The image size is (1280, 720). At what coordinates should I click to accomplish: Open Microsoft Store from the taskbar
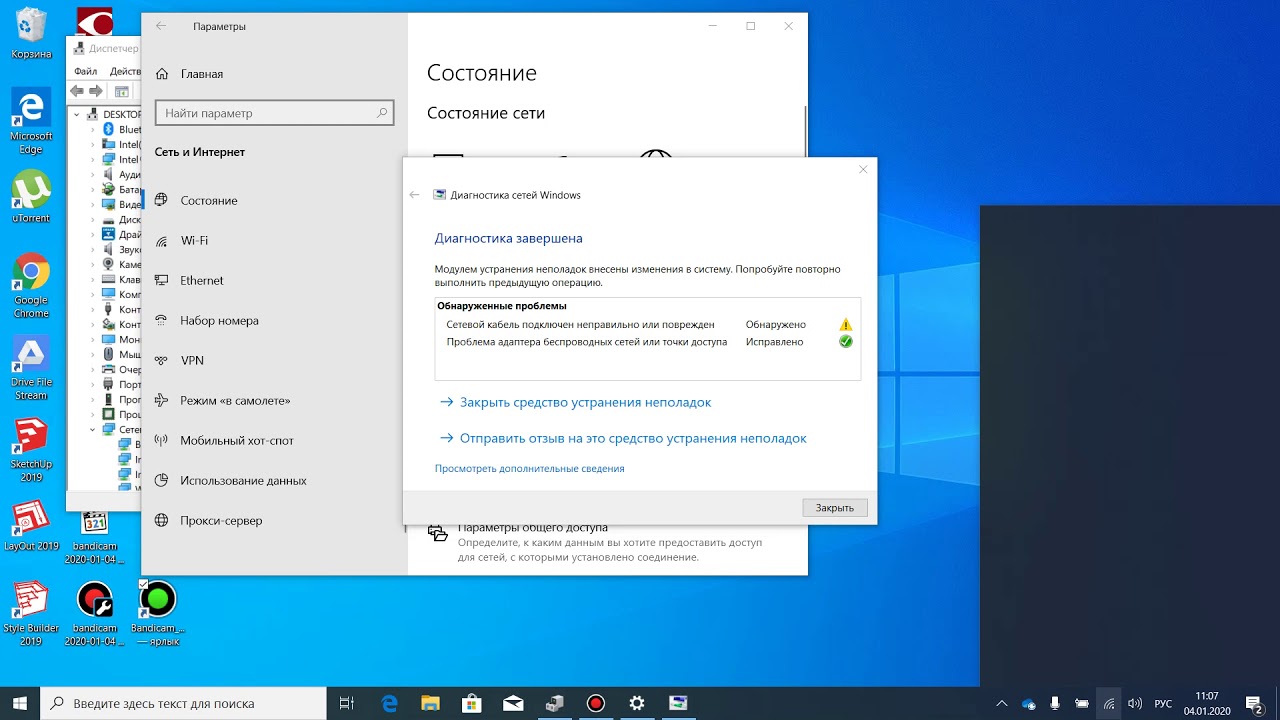471,703
